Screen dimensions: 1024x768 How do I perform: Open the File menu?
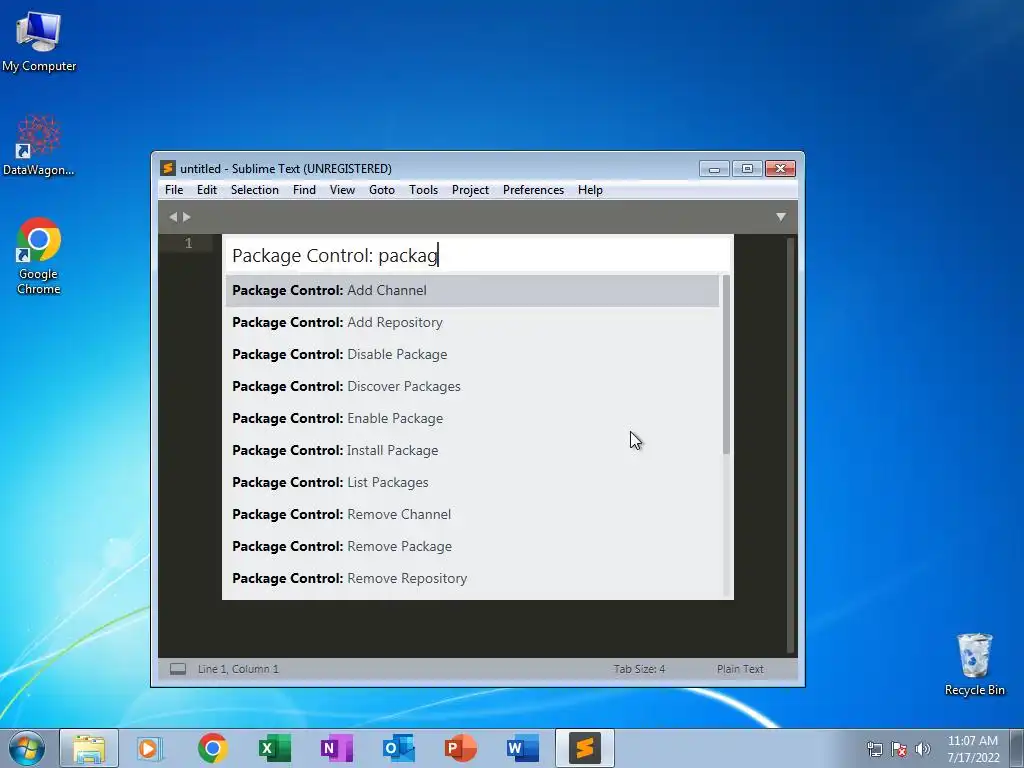click(x=174, y=190)
